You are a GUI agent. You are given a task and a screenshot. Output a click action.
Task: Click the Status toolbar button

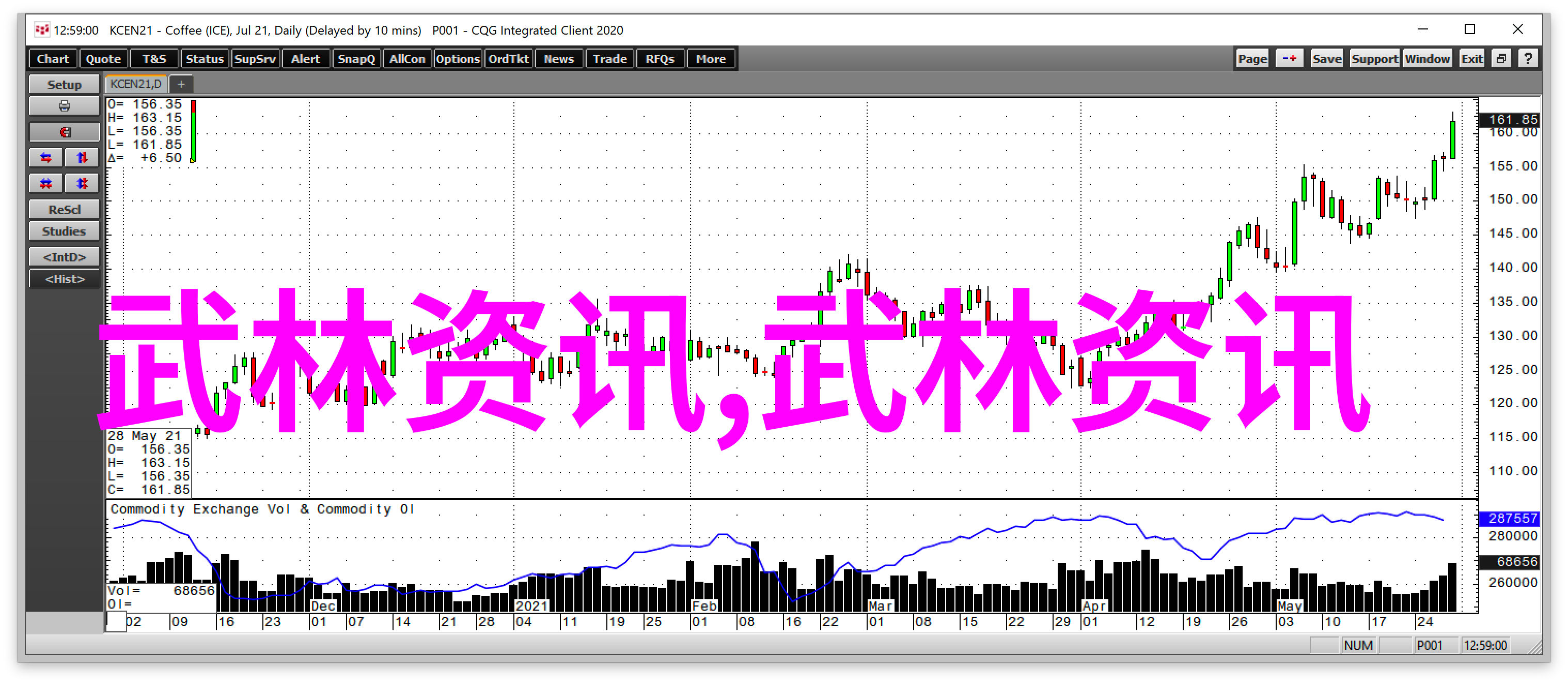[x=205, y=59]
